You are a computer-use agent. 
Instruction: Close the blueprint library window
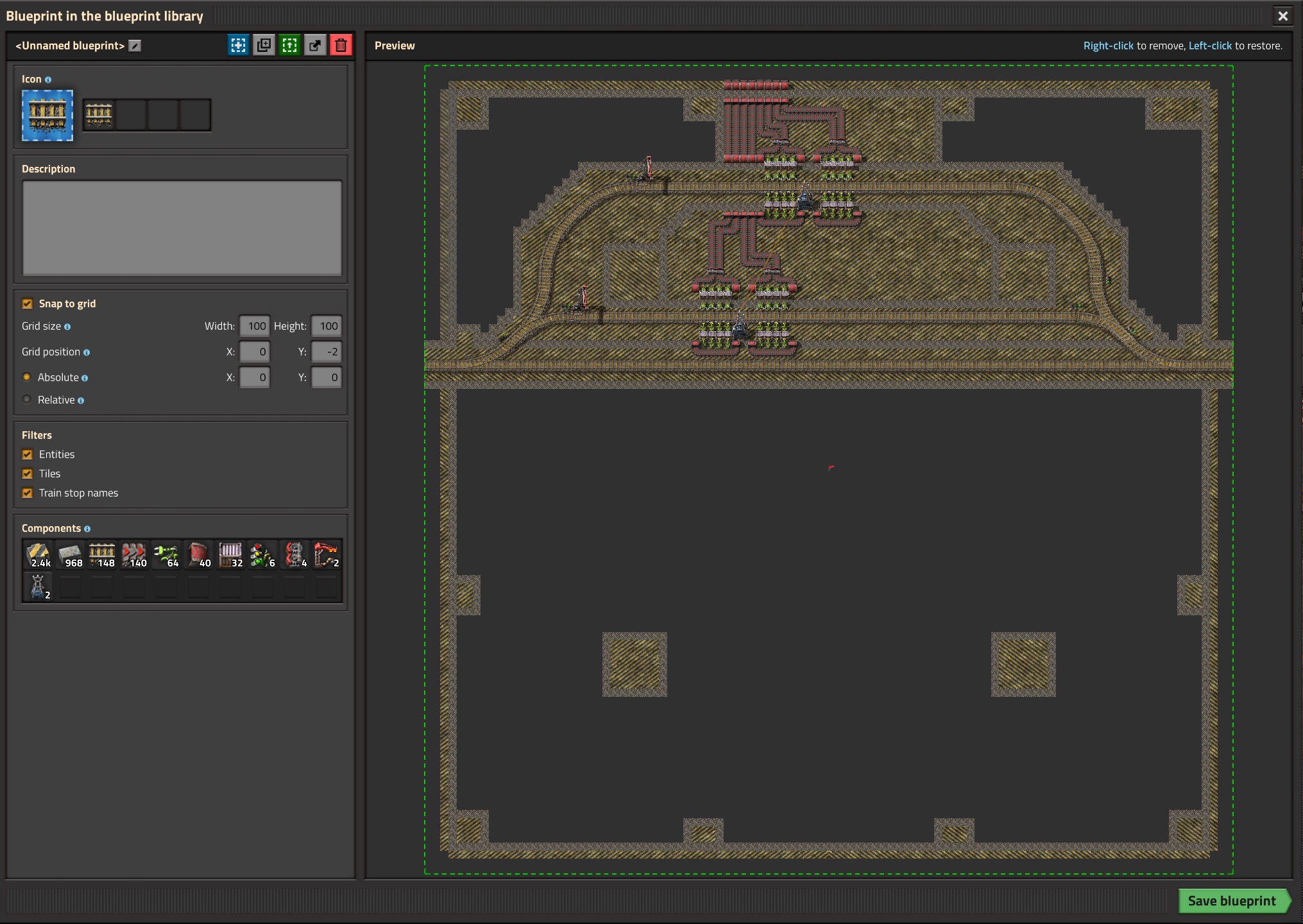pyautogui.click(x=1283, y=16)
